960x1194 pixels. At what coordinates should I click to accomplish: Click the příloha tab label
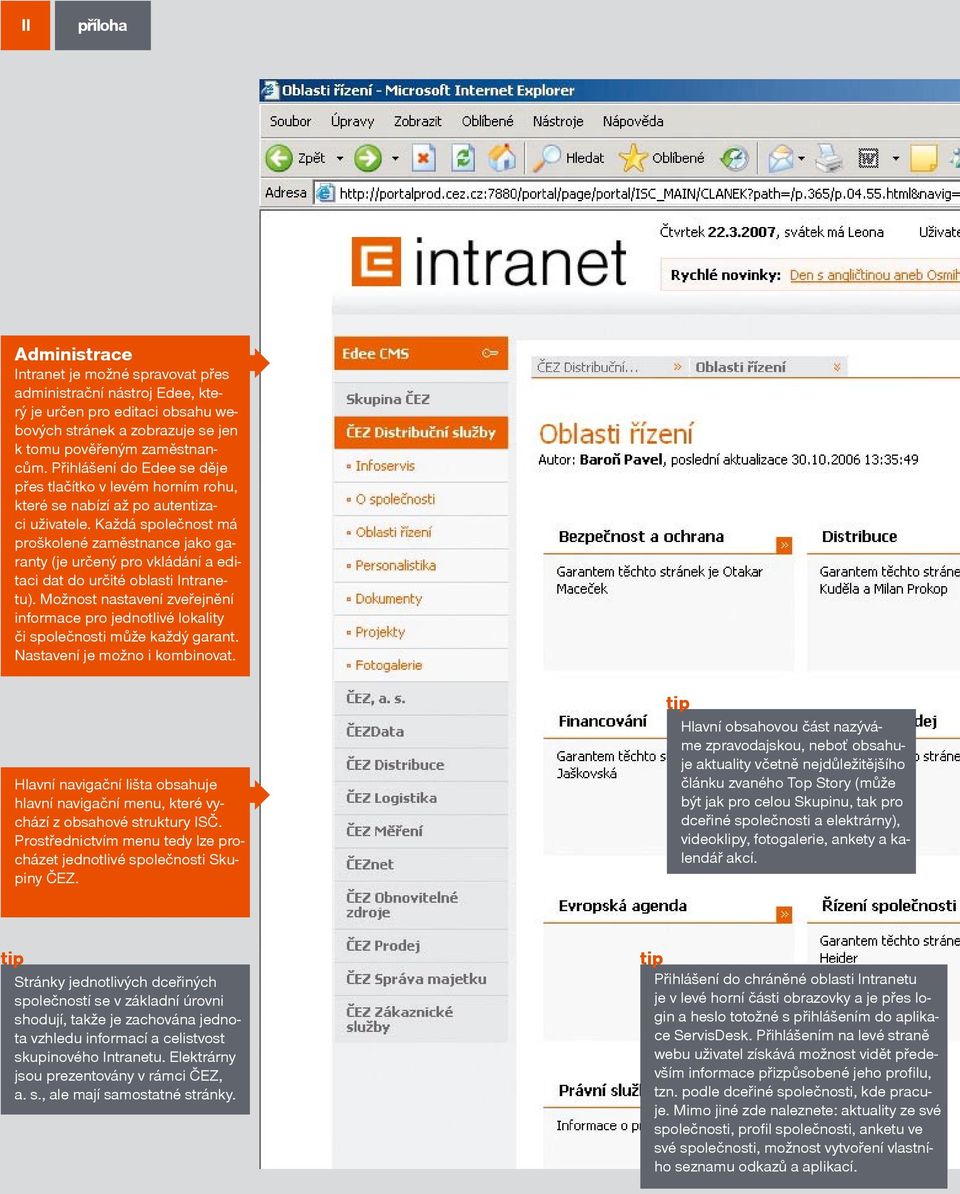pos(102,25)
